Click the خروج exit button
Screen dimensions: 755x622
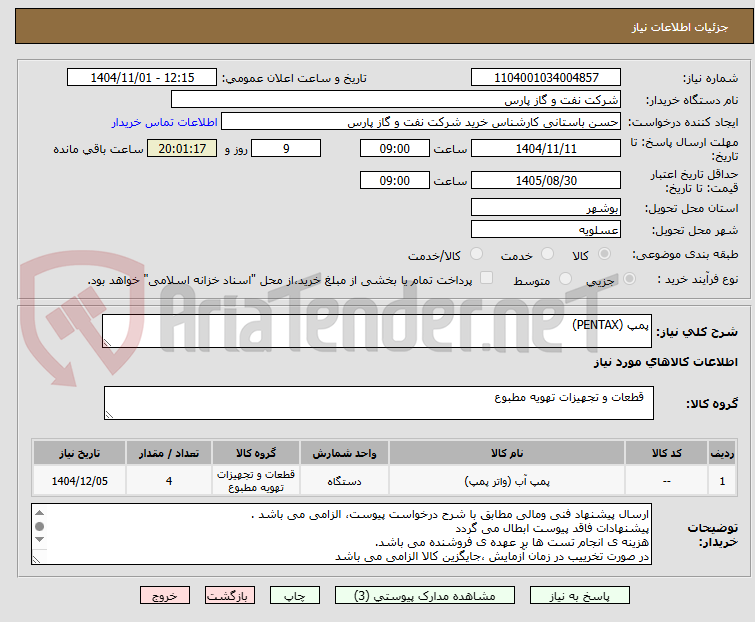point(165,596)
